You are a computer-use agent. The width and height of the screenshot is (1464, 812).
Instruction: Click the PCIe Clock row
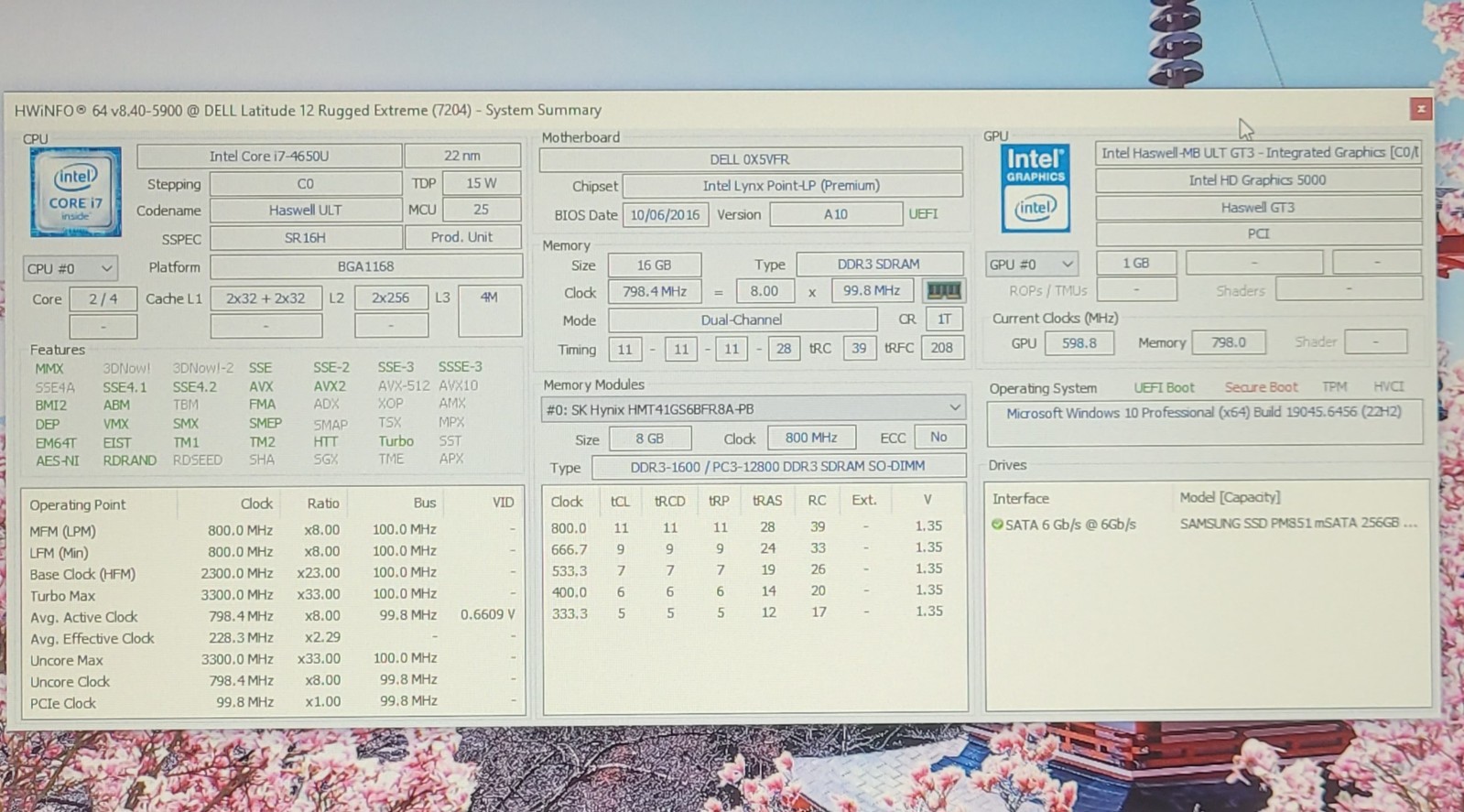tap(273, 702)
